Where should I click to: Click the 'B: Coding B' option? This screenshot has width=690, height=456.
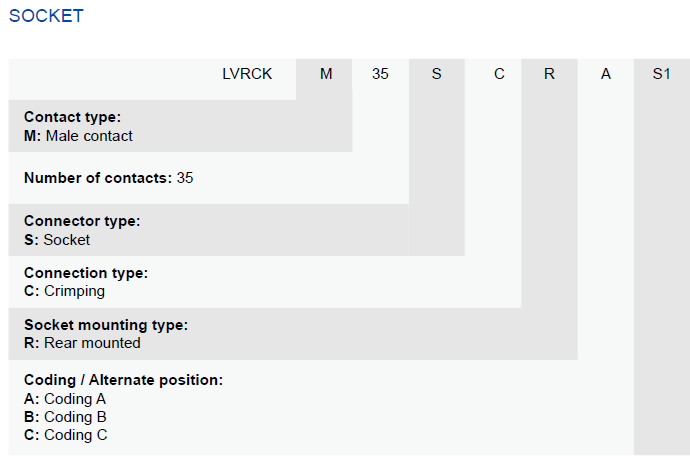65,417
